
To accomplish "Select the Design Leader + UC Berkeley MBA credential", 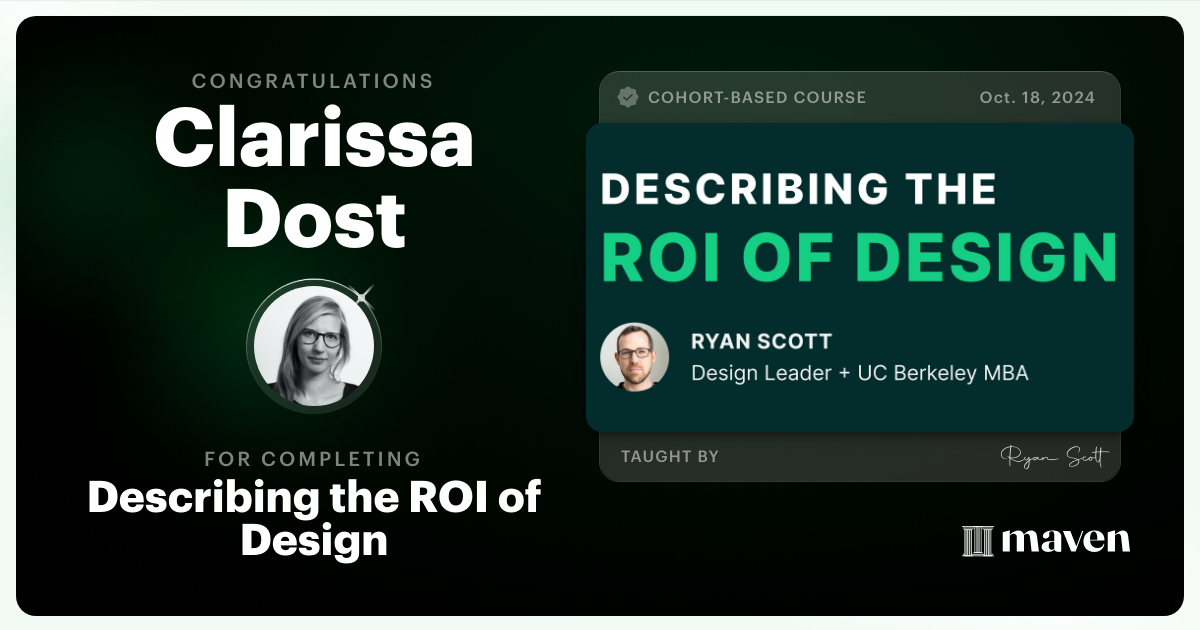I will (x=860, y=372).
